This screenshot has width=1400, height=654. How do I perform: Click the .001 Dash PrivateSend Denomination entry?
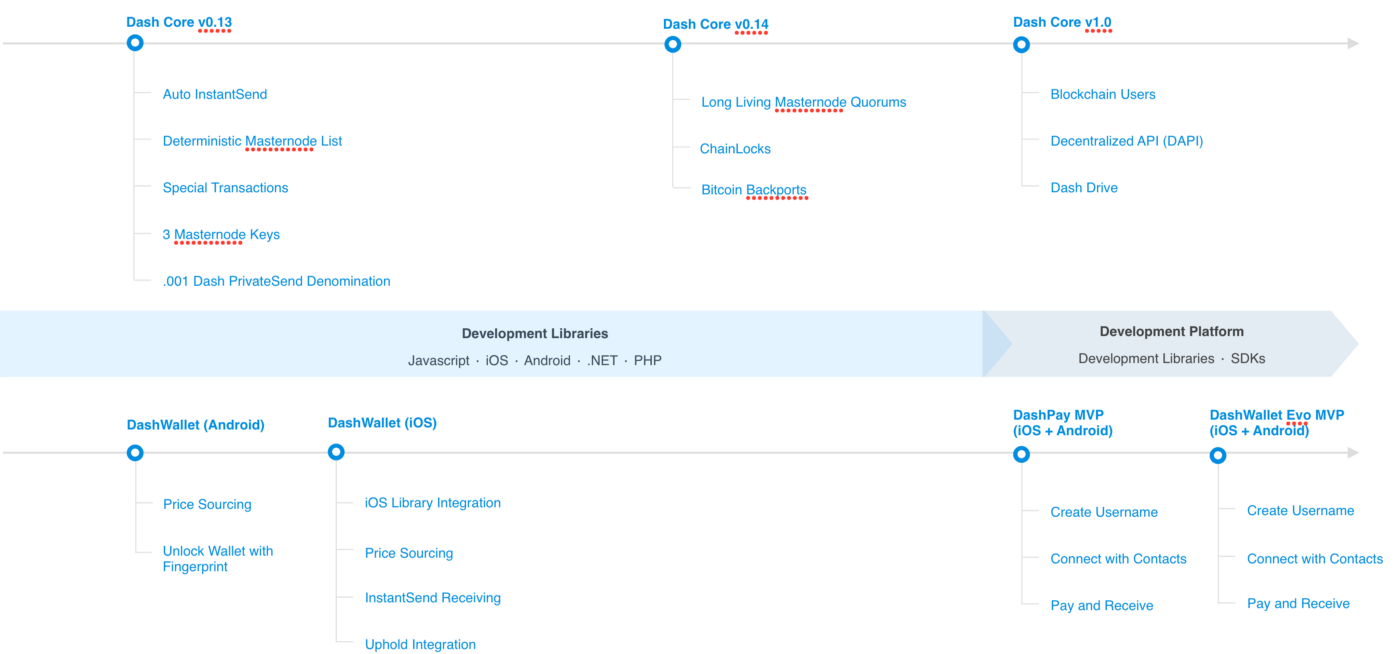click(276, 281)
